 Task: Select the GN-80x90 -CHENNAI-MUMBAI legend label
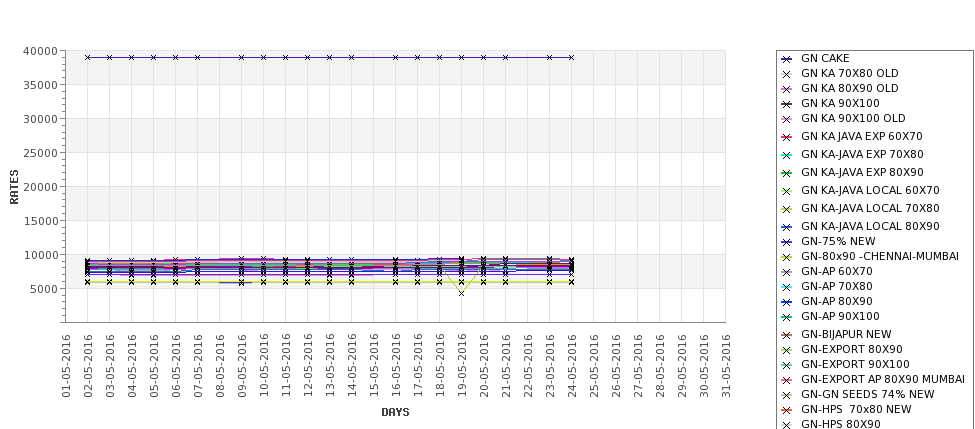(x=880, y=256)
